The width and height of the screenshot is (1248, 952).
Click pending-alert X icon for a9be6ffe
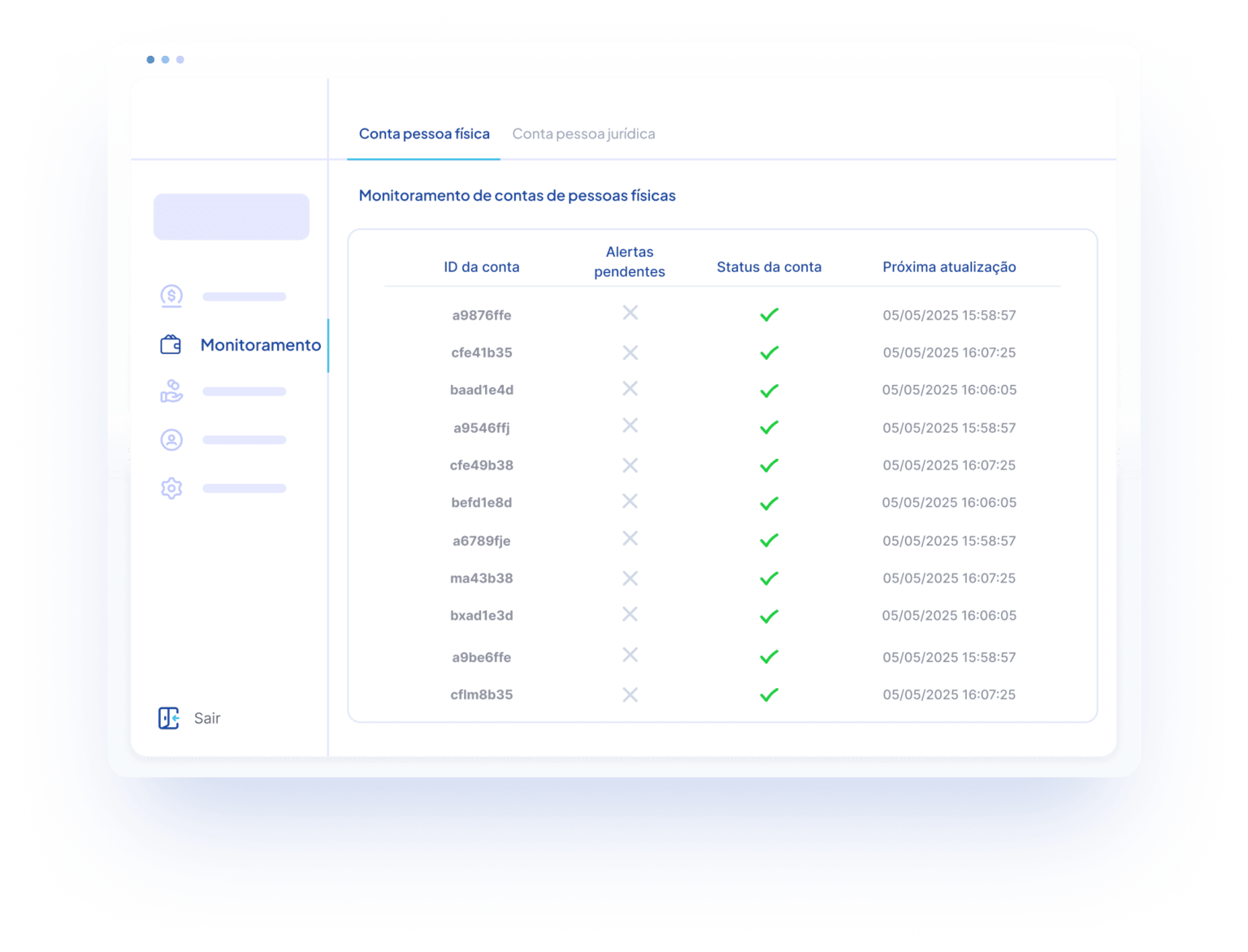point(630,655)
